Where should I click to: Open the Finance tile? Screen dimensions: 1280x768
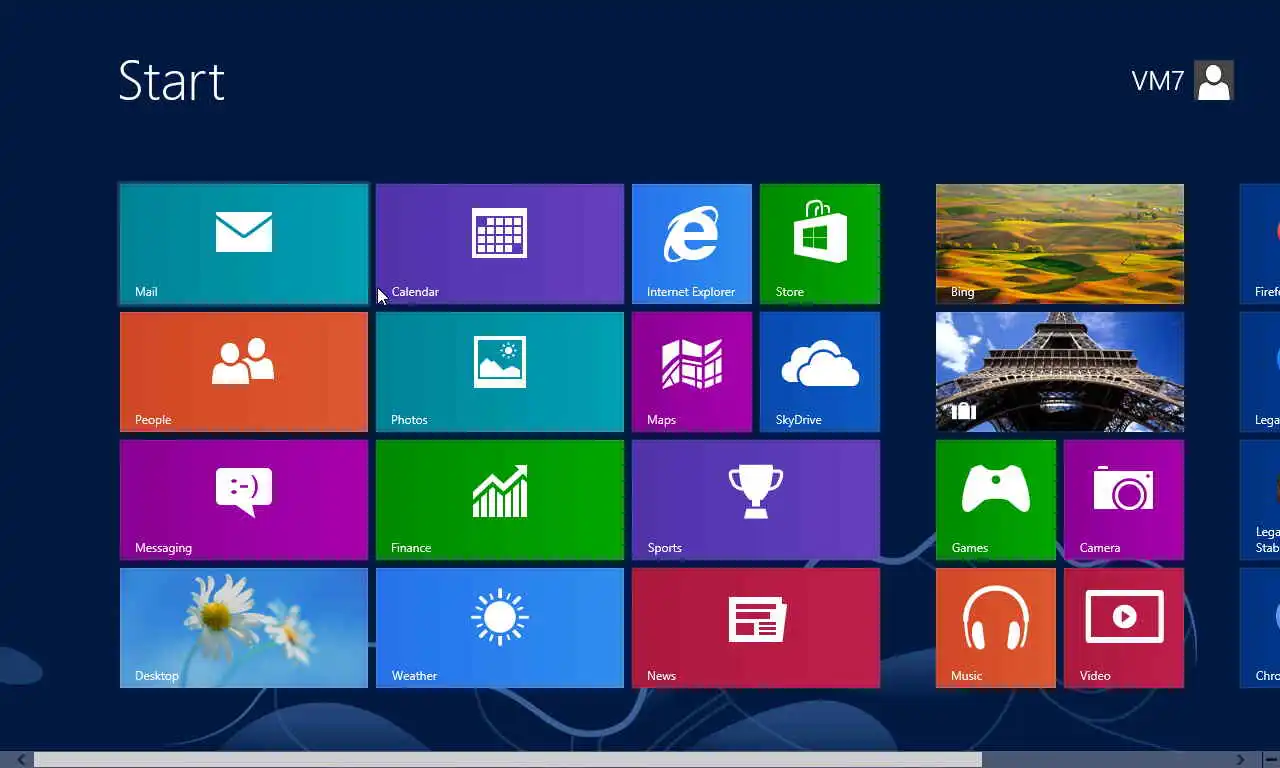(500, 500)
